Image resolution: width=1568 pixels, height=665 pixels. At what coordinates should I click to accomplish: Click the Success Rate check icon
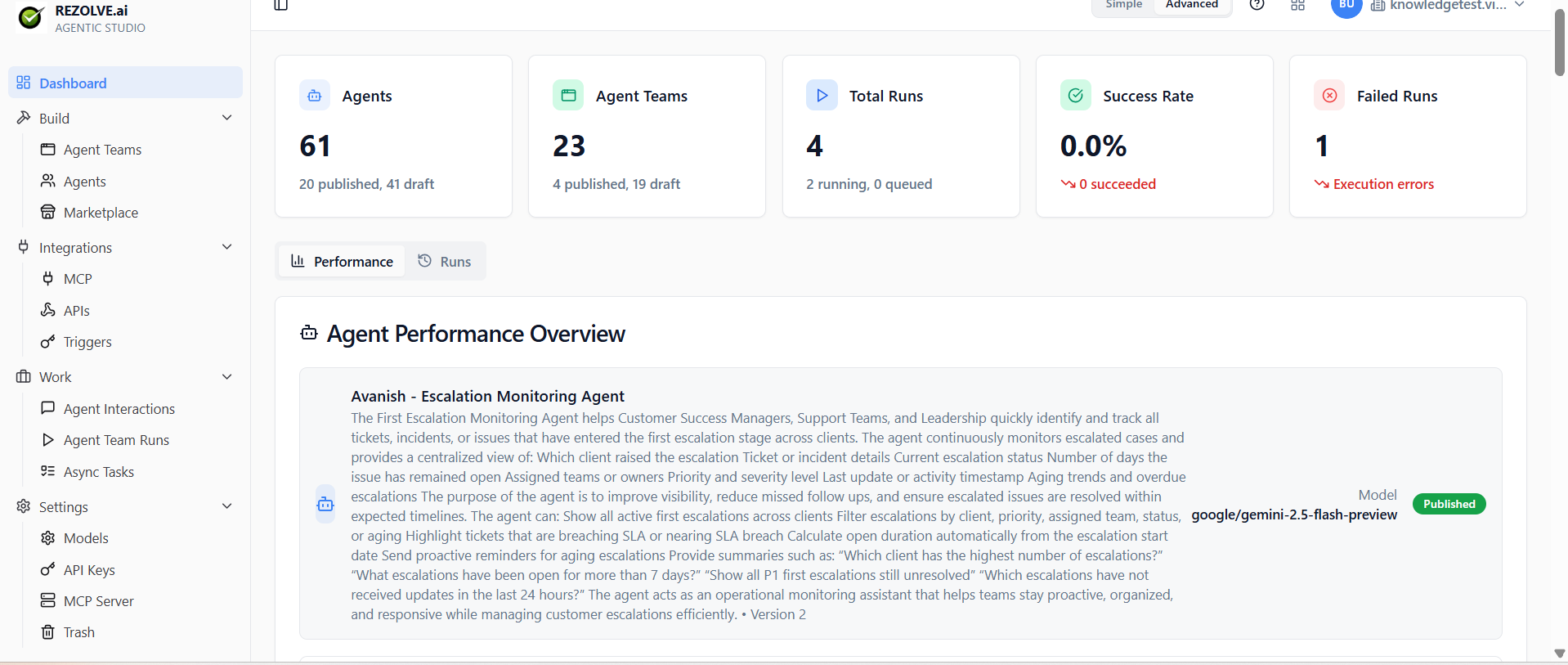click(1076, 96)
